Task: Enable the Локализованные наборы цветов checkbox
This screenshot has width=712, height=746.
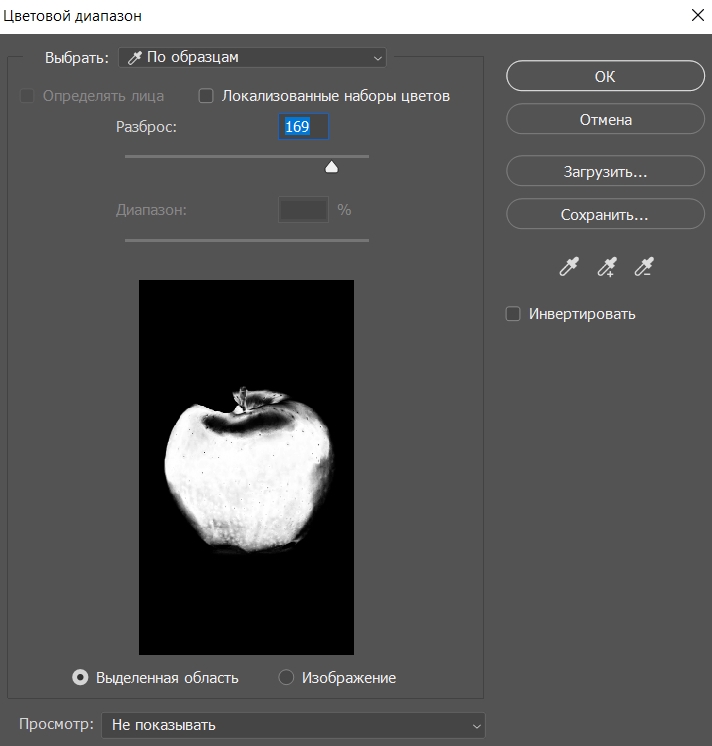Action: click(206, 96)
